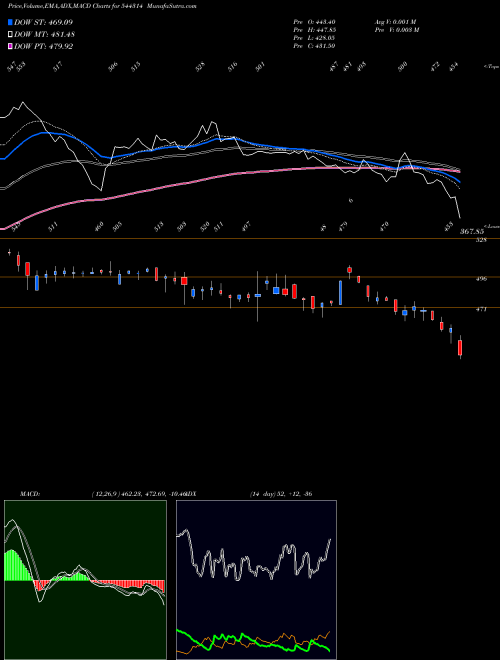The height and width of the screenshot is (660, 500).
Task: Click the 'Avg V: 0.001 M' volume text
Action: [x=396, y=22]
